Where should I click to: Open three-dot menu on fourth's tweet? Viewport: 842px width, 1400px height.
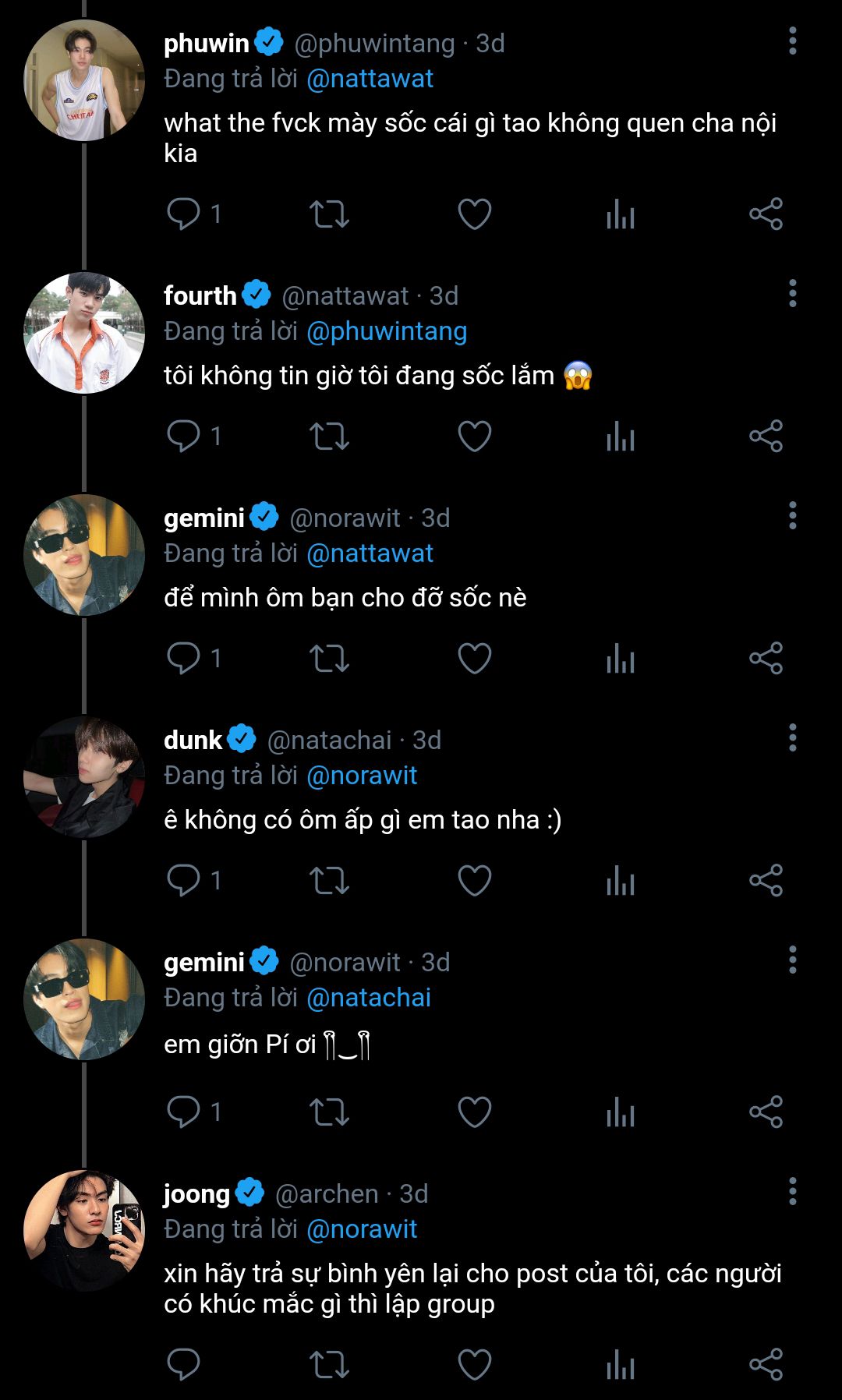pyautogui.click(x=792, y=294)
